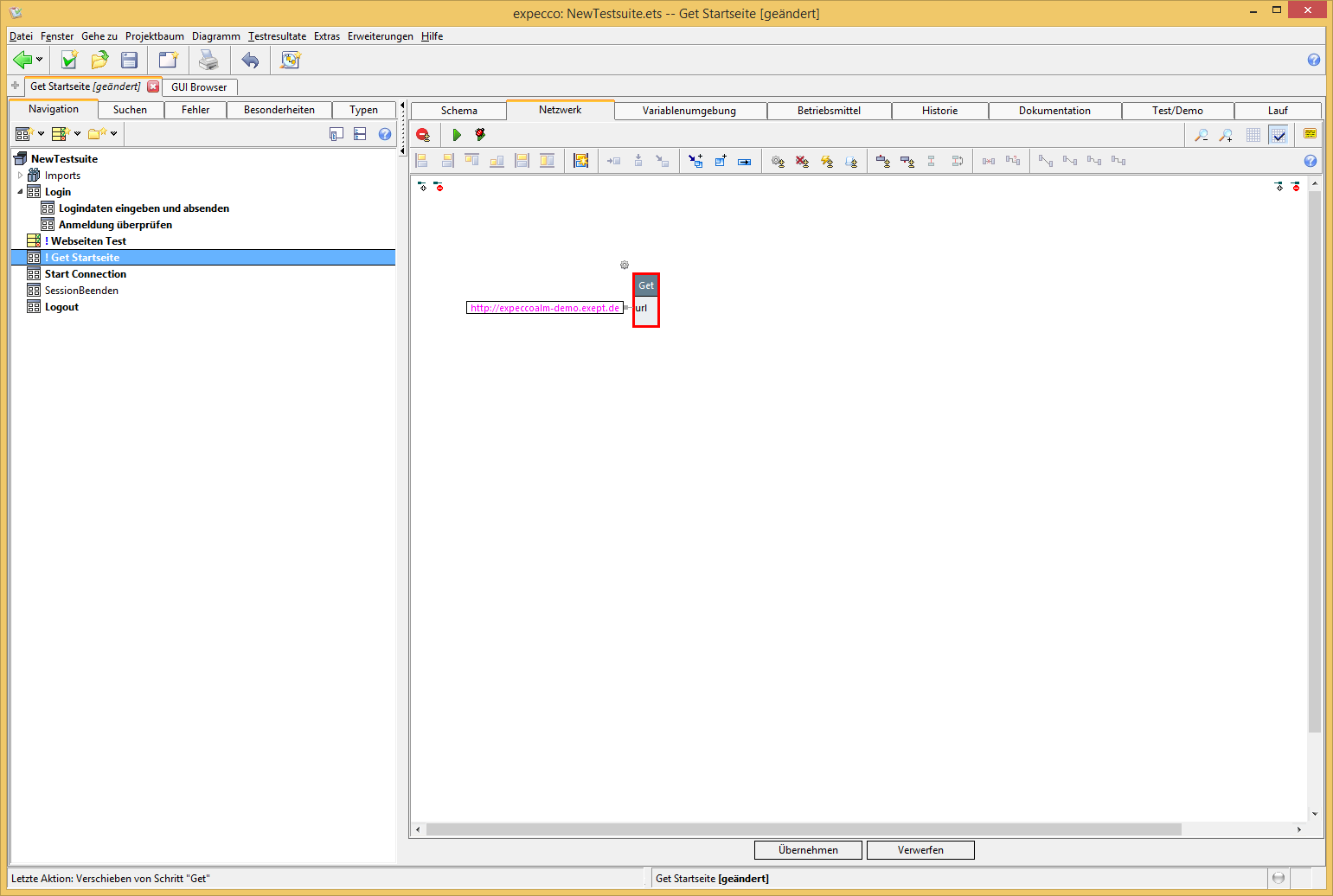Click the Übernehmen button
This screenshot has width=1333, height=896.
coord(808,850)
